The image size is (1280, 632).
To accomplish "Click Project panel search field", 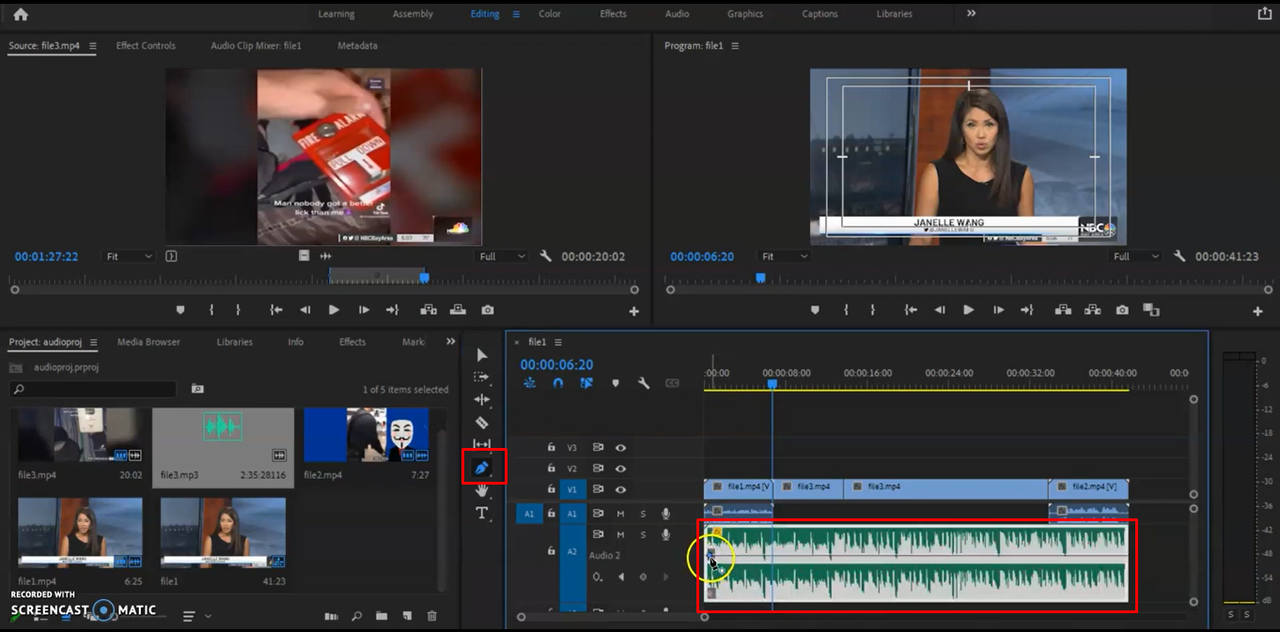I will pos(93,389).
